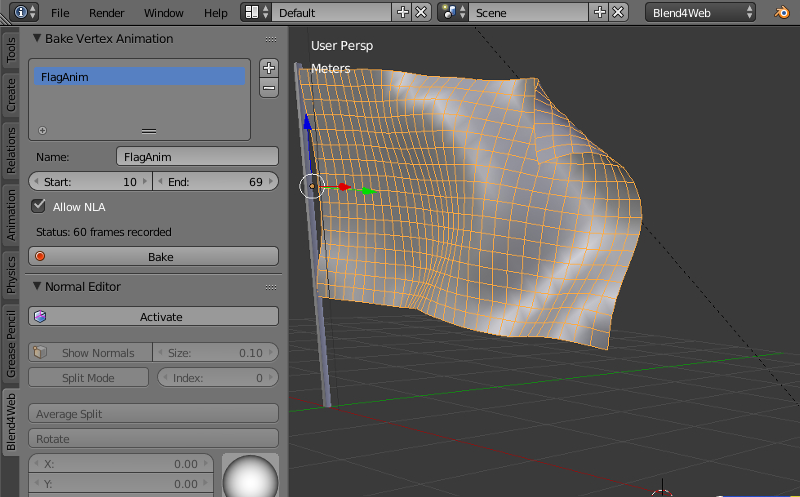Click Activate in Normal Editor
This screenshot has width=800, height=497.
click(154, 316)
